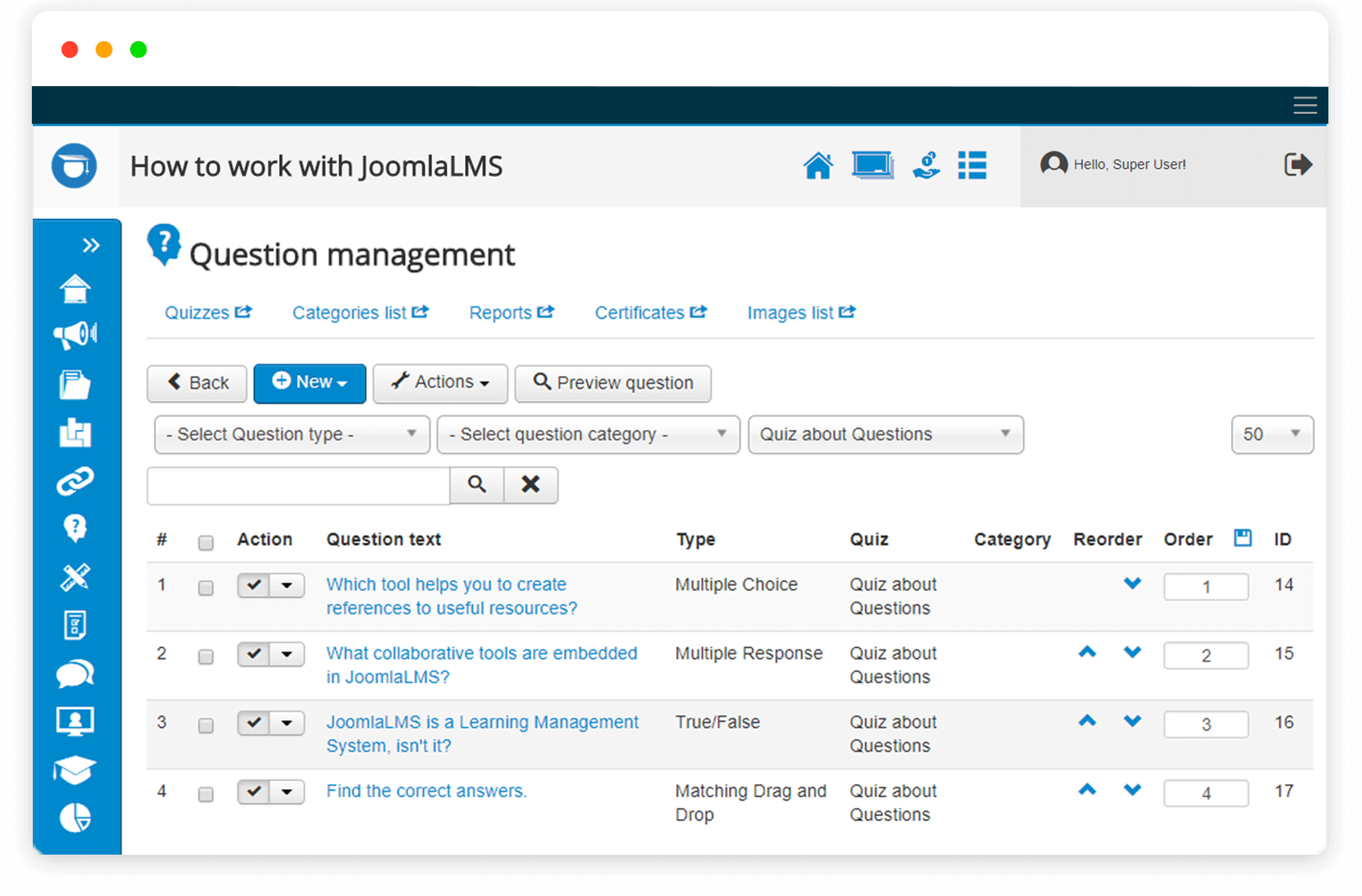The height and width of the screenshot is (896, 1362).
Task: Check the box for question 1
Action: click(206, 588)
